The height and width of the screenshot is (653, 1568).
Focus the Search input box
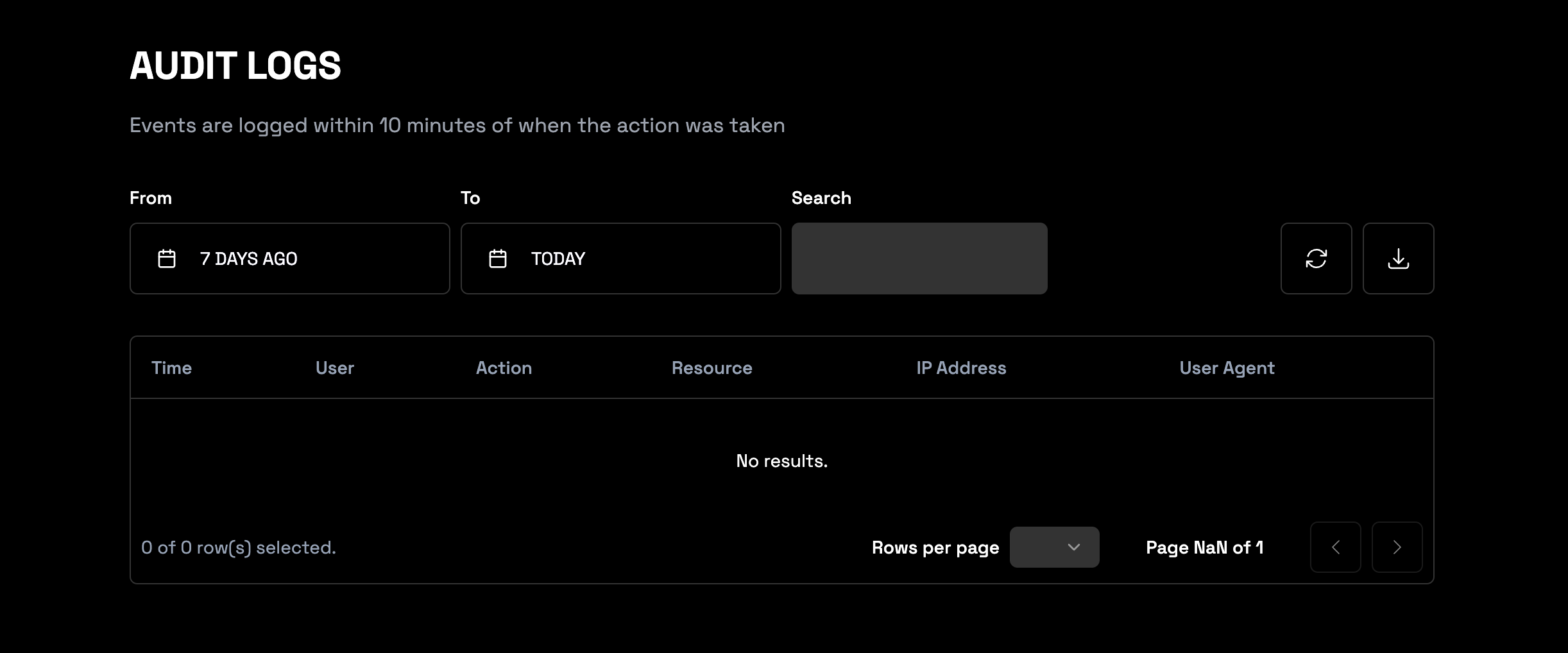pos(919,258)
